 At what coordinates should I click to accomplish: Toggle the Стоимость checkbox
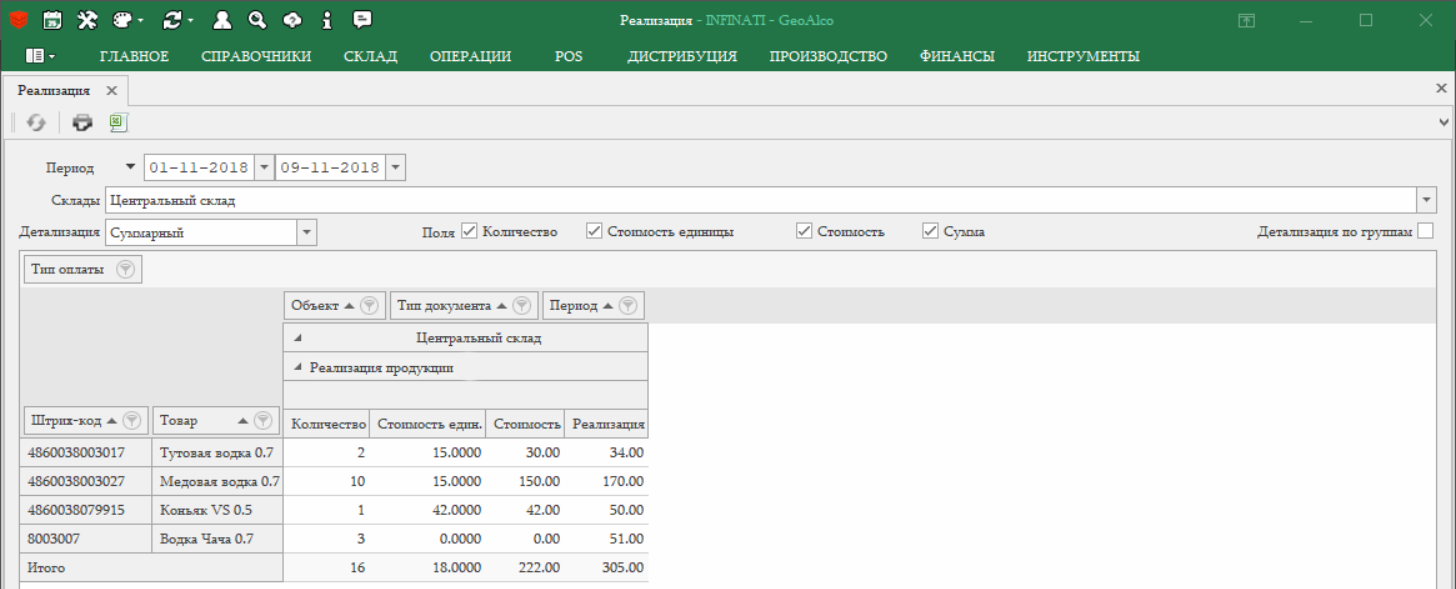(x=804, y=231)
